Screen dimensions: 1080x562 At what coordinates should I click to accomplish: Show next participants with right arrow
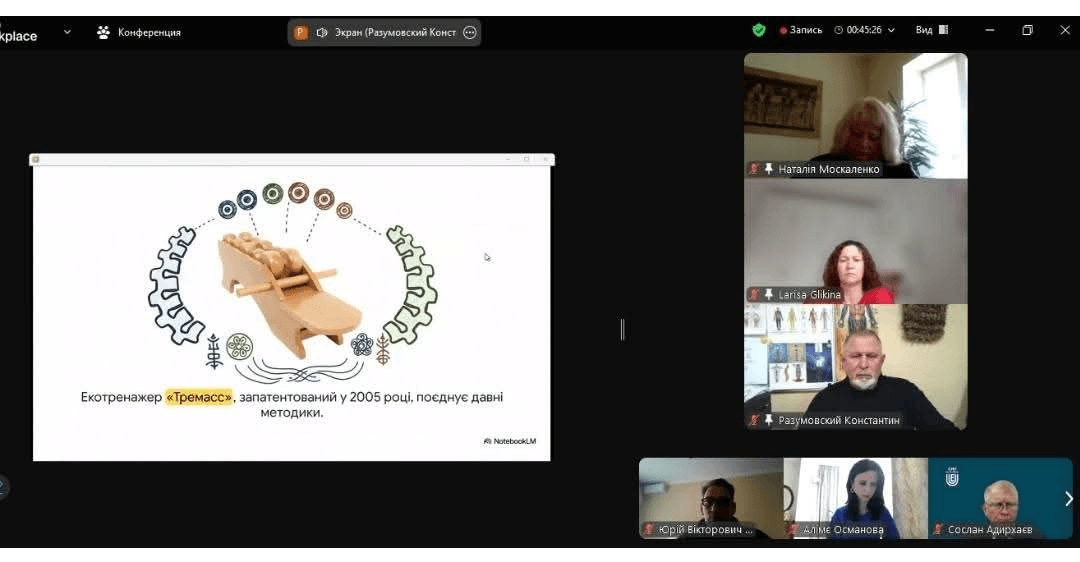tap(1068, 498)
